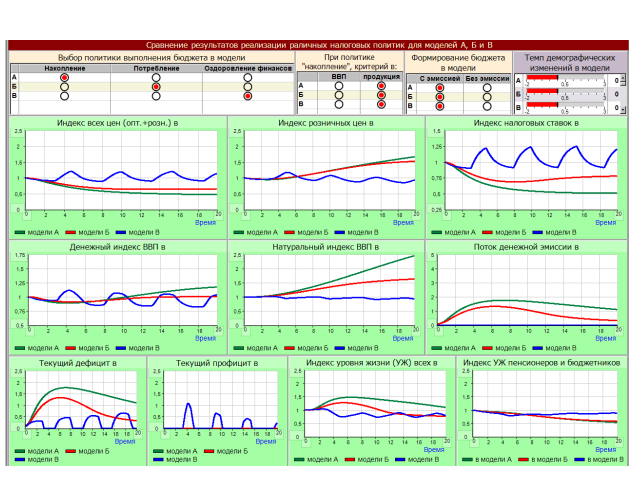Click the Оздоровление финансов column header

247,68
